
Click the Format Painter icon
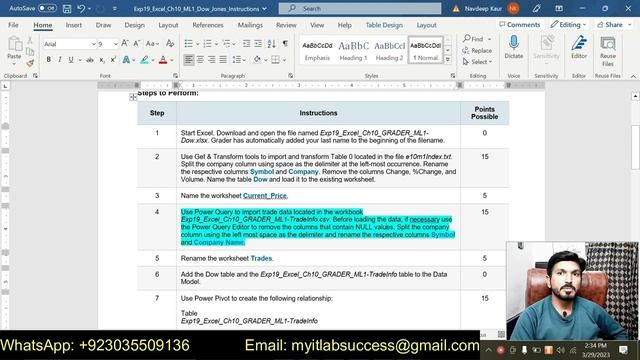click(30, 63)
